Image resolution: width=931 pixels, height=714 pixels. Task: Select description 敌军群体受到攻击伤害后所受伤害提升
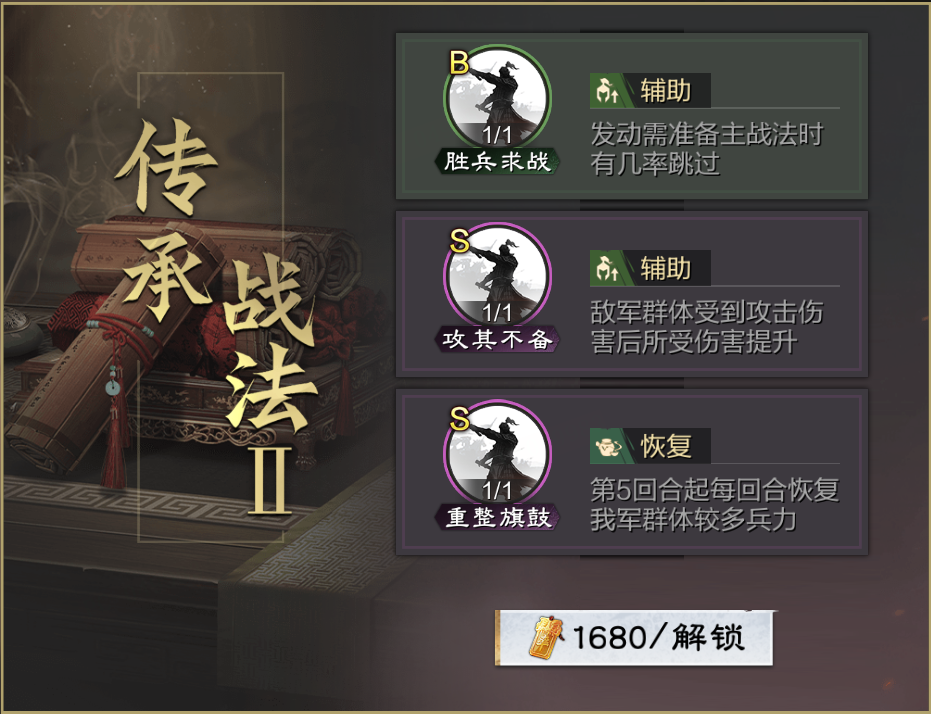(x=707, y=326)
